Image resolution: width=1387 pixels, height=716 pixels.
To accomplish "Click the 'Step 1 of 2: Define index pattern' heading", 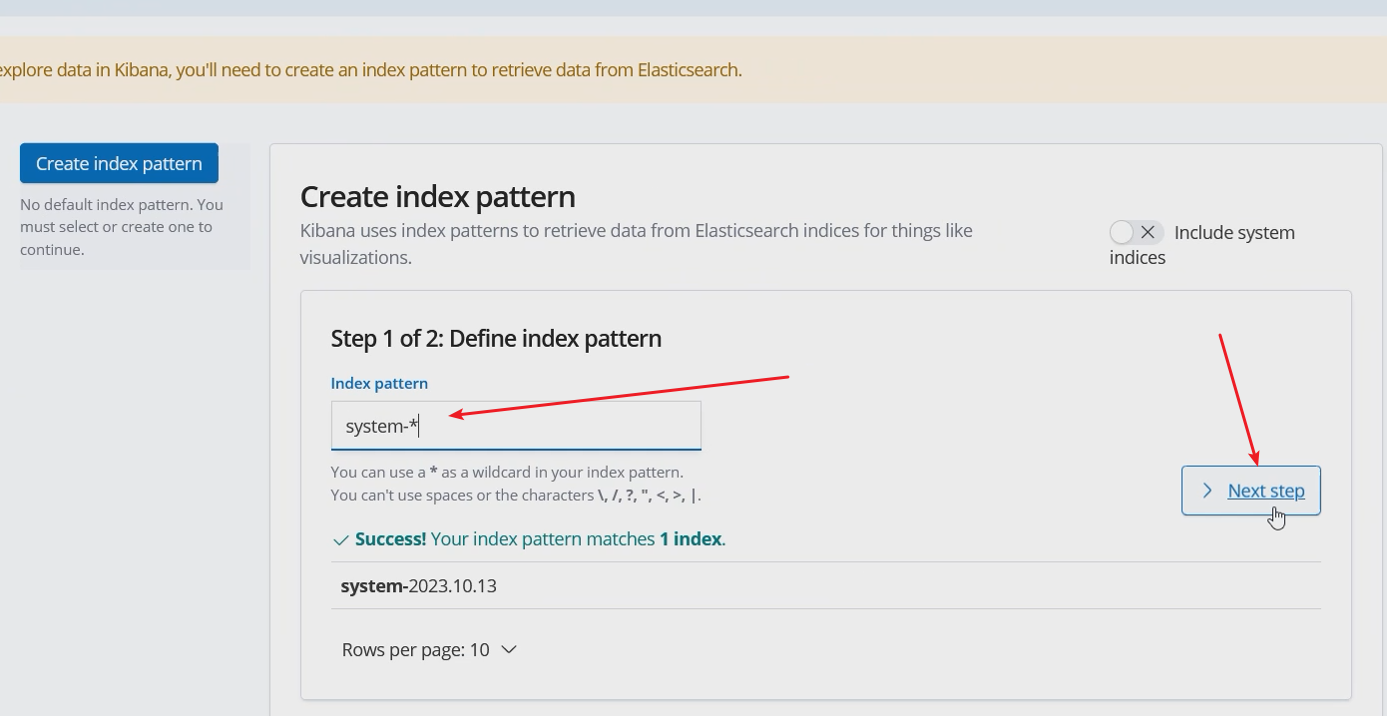I will point(496,338).
